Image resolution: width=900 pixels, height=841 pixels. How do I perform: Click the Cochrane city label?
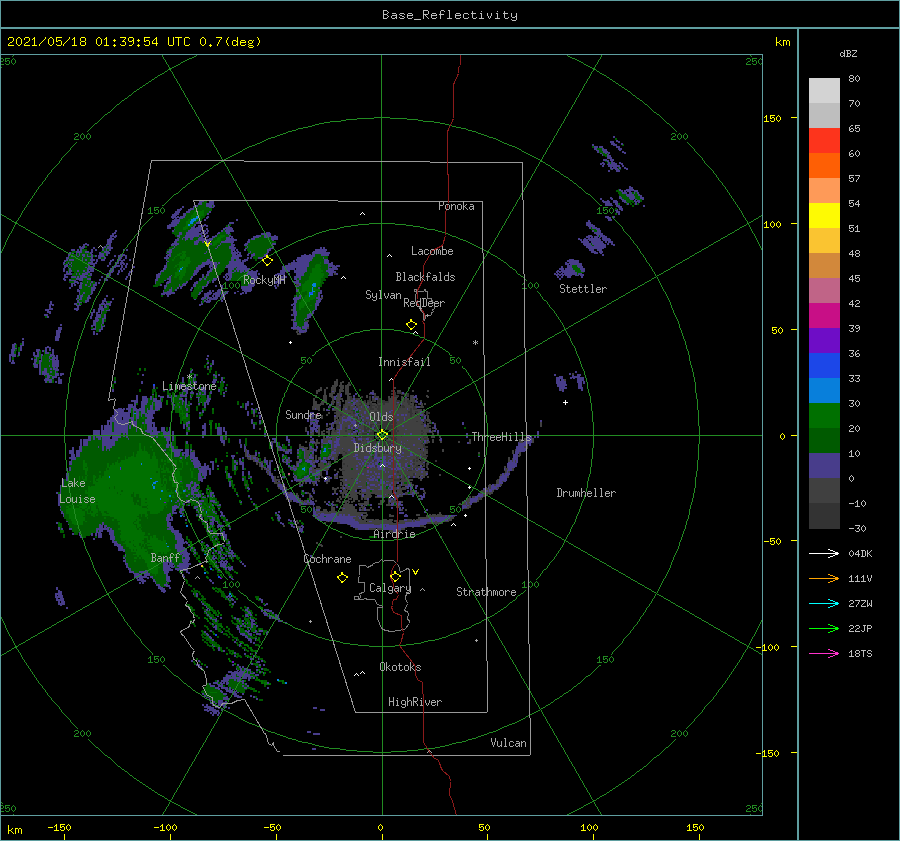point(327,559)
